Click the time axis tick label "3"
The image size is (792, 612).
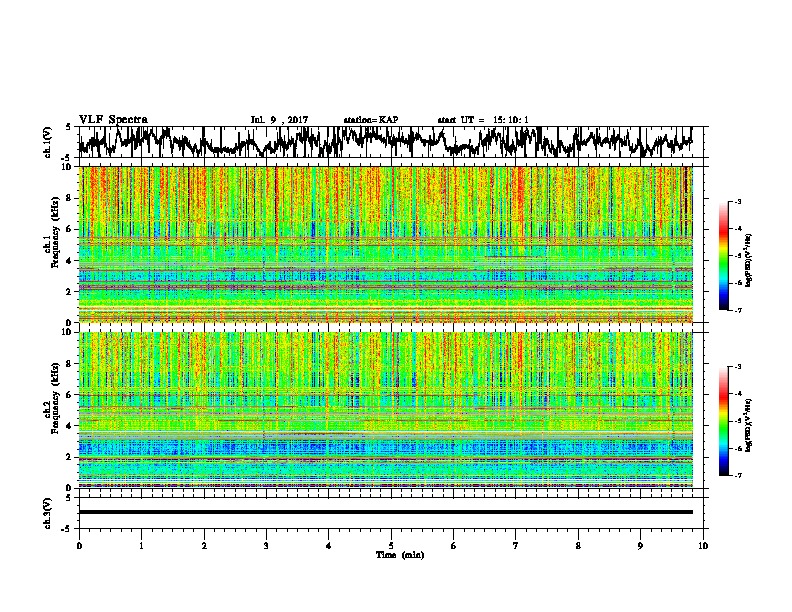pyautogui.click(x=266, y=546)
